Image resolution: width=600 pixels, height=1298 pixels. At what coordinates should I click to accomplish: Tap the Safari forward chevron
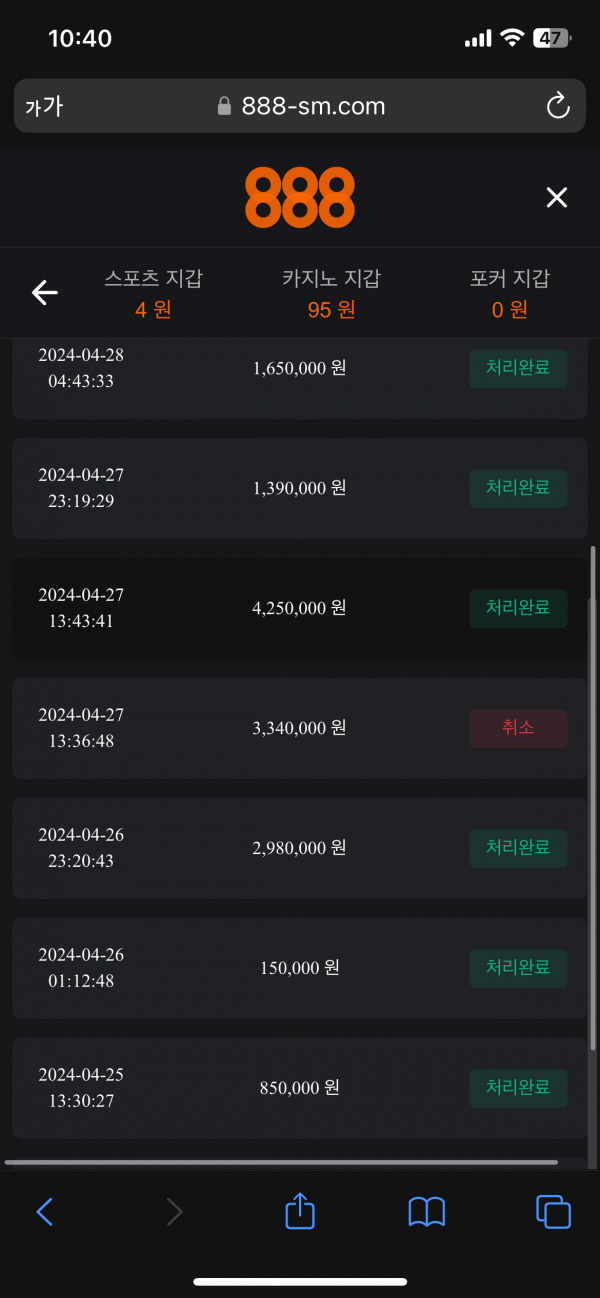tap(174, 1212)
